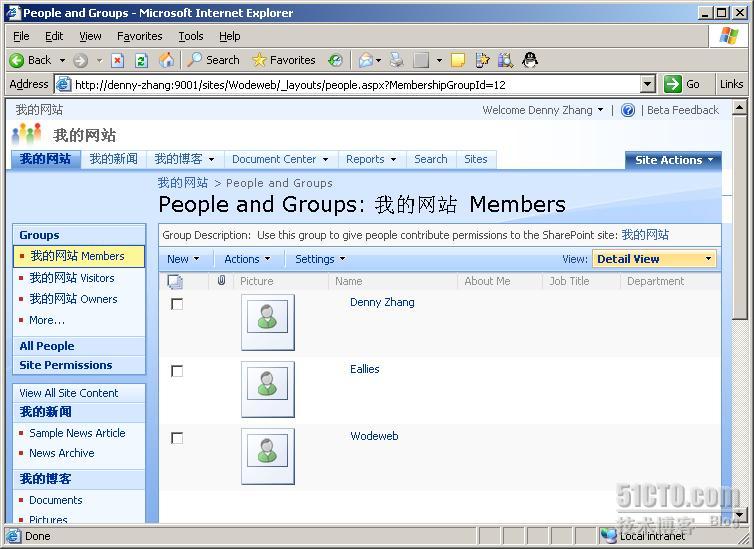754x549 pixels.
Task: Click the Forward arrow icon
Action: pyautogui.click(x=80, y=61)
